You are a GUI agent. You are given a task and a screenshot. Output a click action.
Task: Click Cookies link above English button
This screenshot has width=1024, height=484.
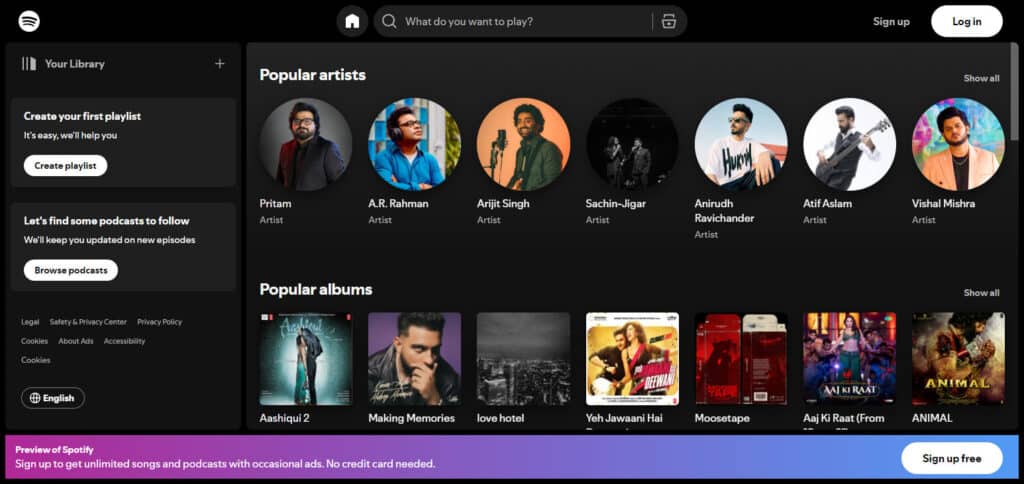35,360
